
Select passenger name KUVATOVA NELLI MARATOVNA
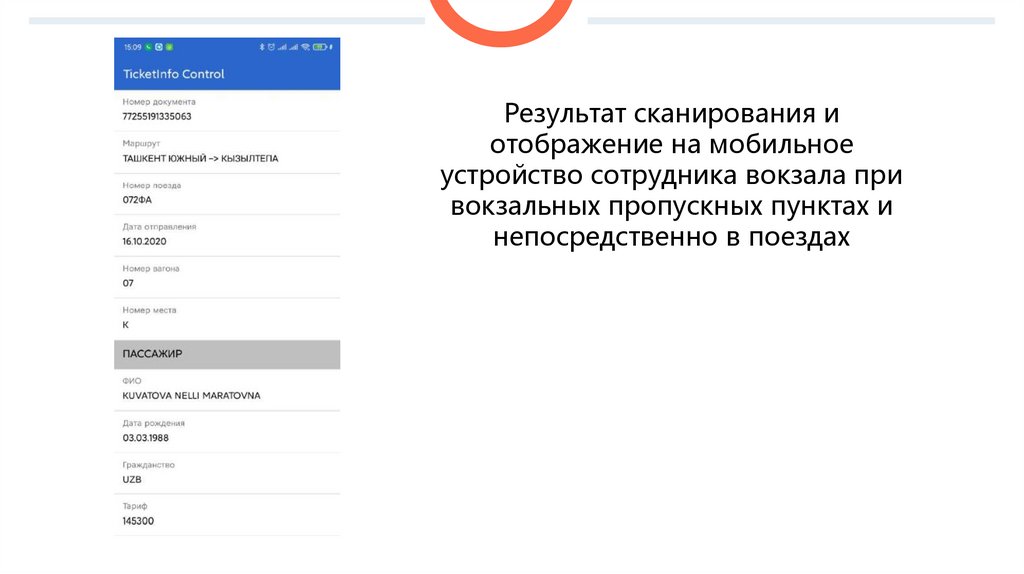(x=191, y=395)
